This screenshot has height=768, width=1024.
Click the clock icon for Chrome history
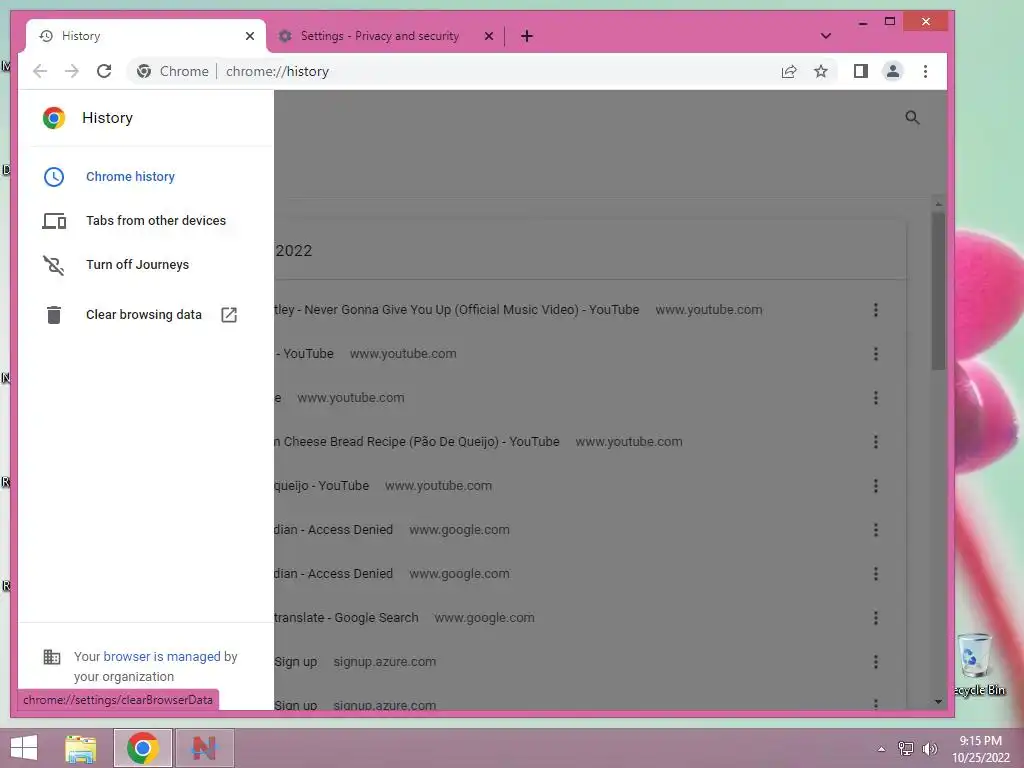tap(54, 177)
